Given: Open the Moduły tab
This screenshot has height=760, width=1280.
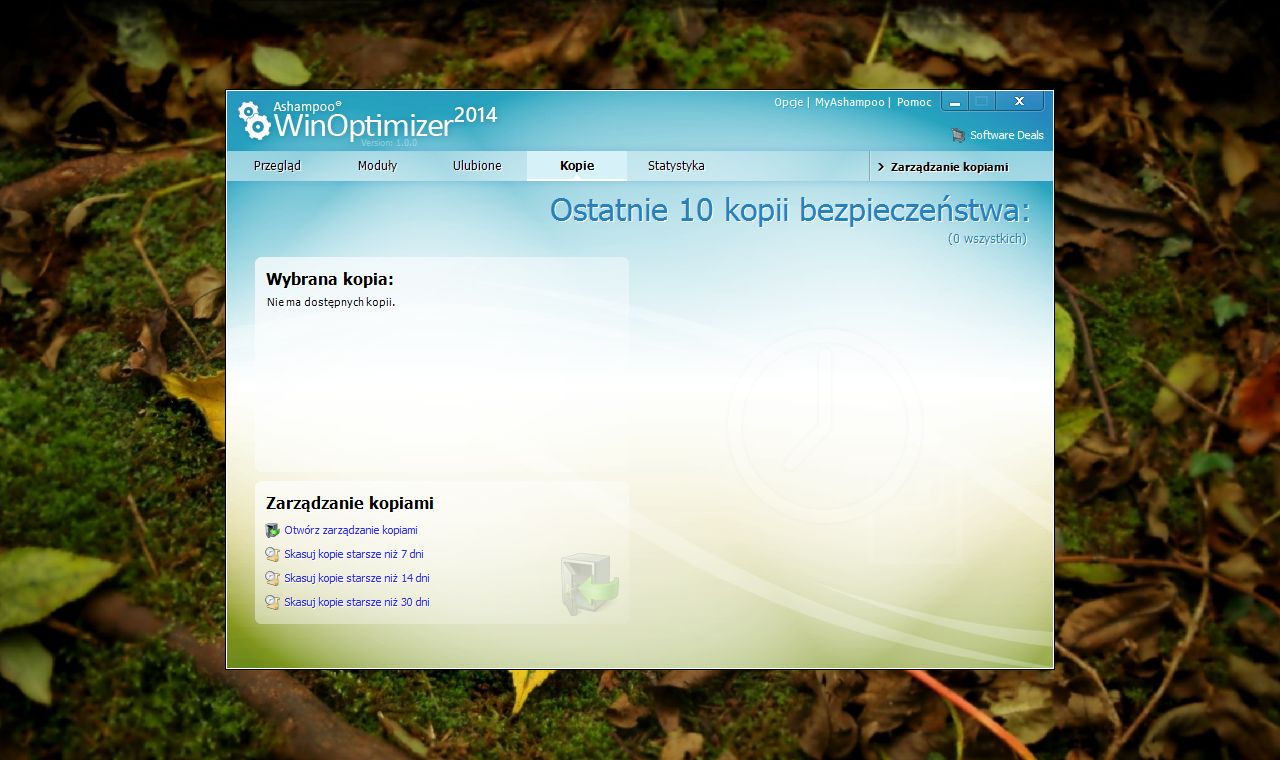Looking at the screenshot, I should [x=377, y=166].
